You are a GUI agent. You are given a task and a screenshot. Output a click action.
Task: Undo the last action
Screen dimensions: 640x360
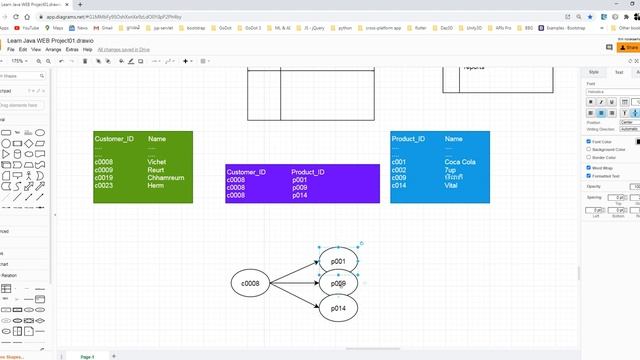point(61,61)
